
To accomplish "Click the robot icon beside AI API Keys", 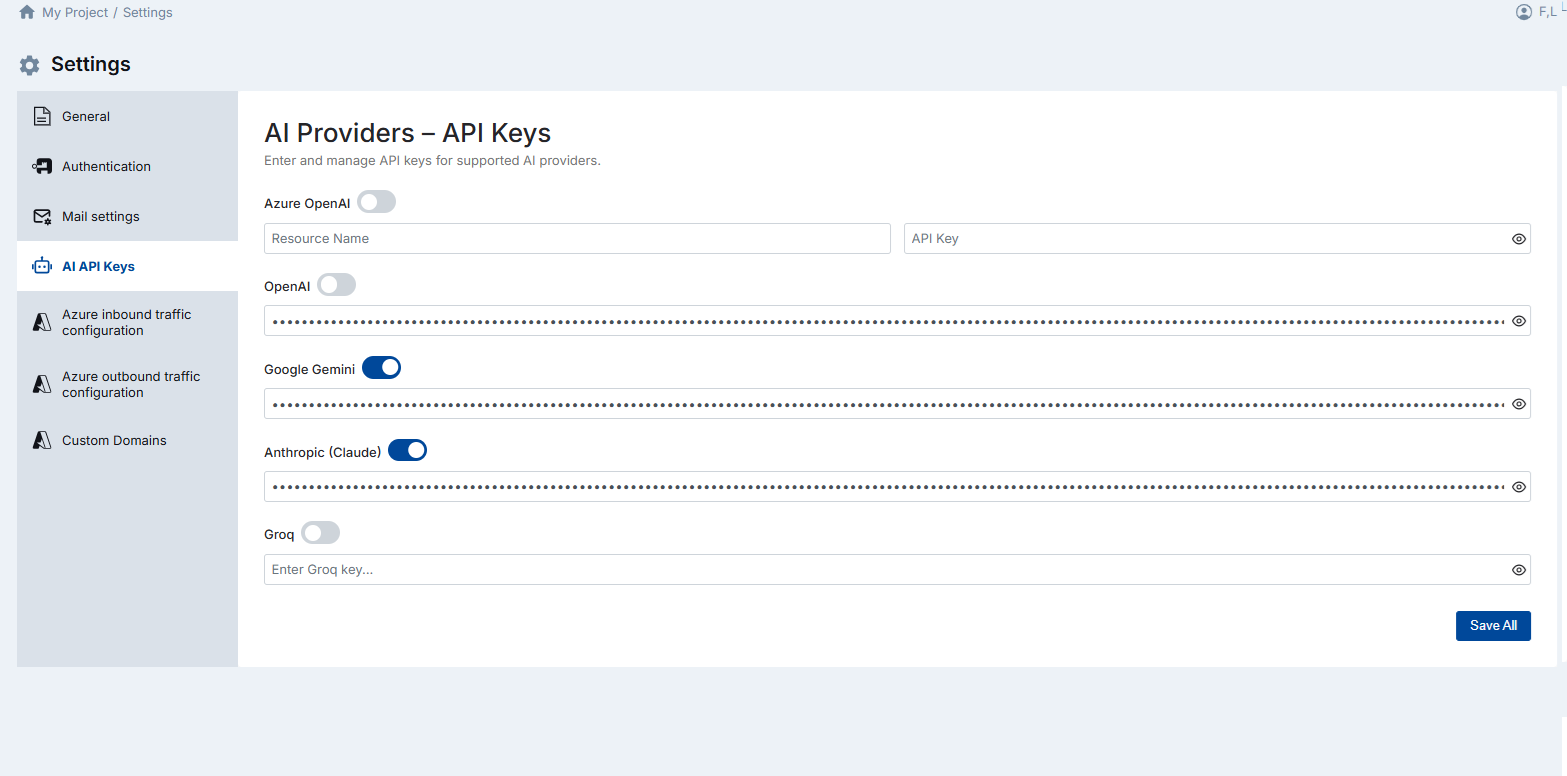I will (41, 266).
